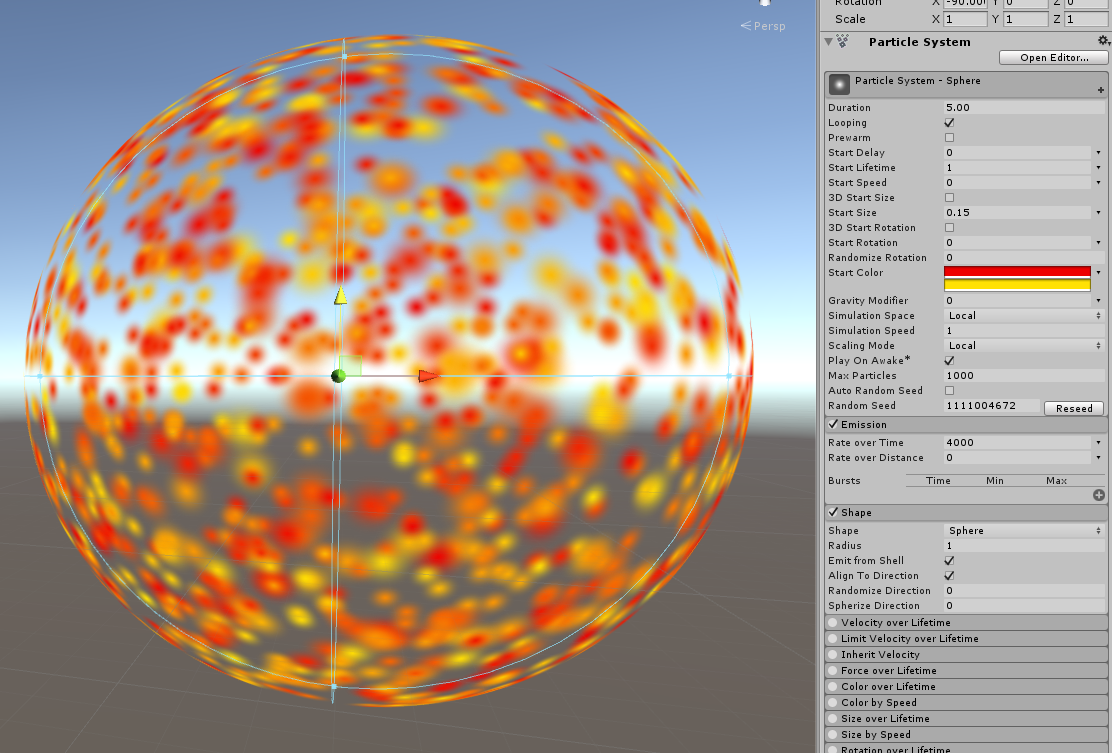Enable Inherit Velocity module
Screen dimensions: 1112x753
(833, 654)
